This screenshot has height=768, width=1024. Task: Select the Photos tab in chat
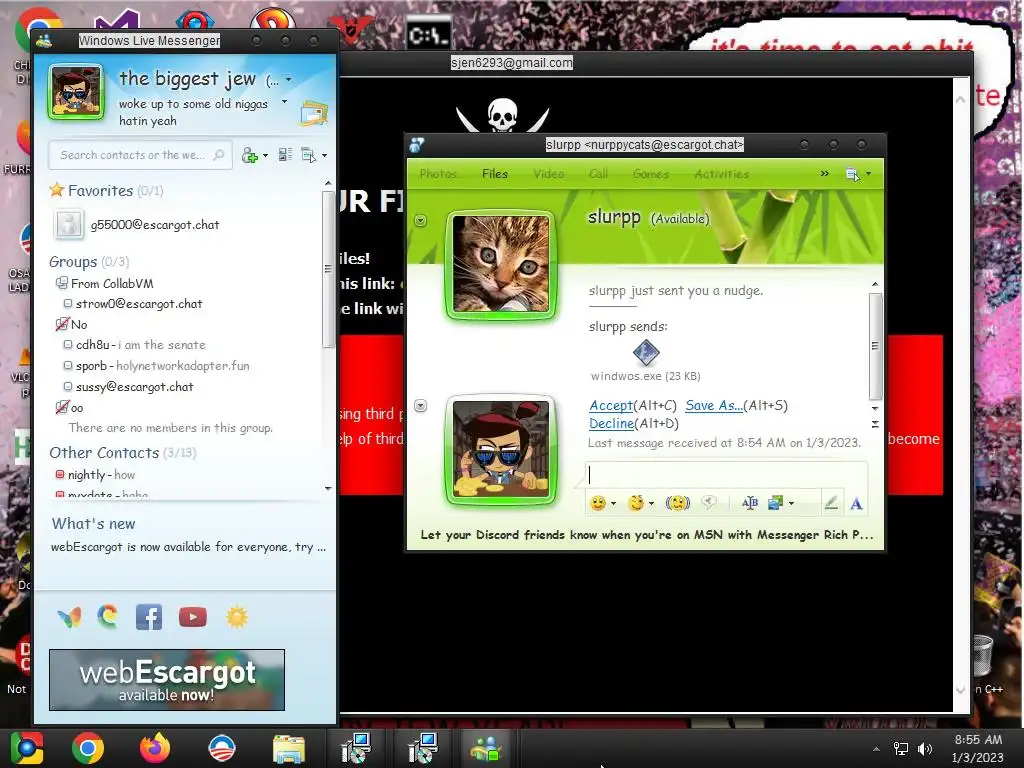(438, 174)
